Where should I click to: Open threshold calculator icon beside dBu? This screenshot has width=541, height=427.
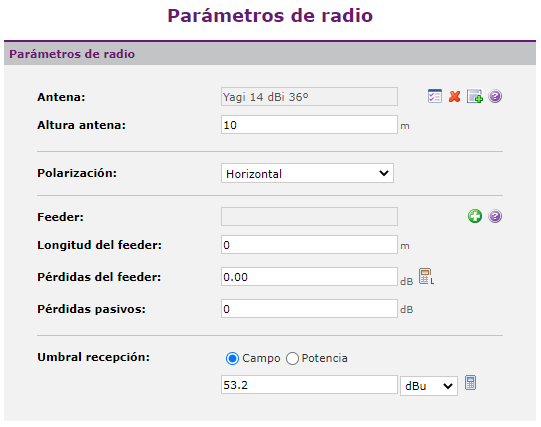tap(470, 383)
